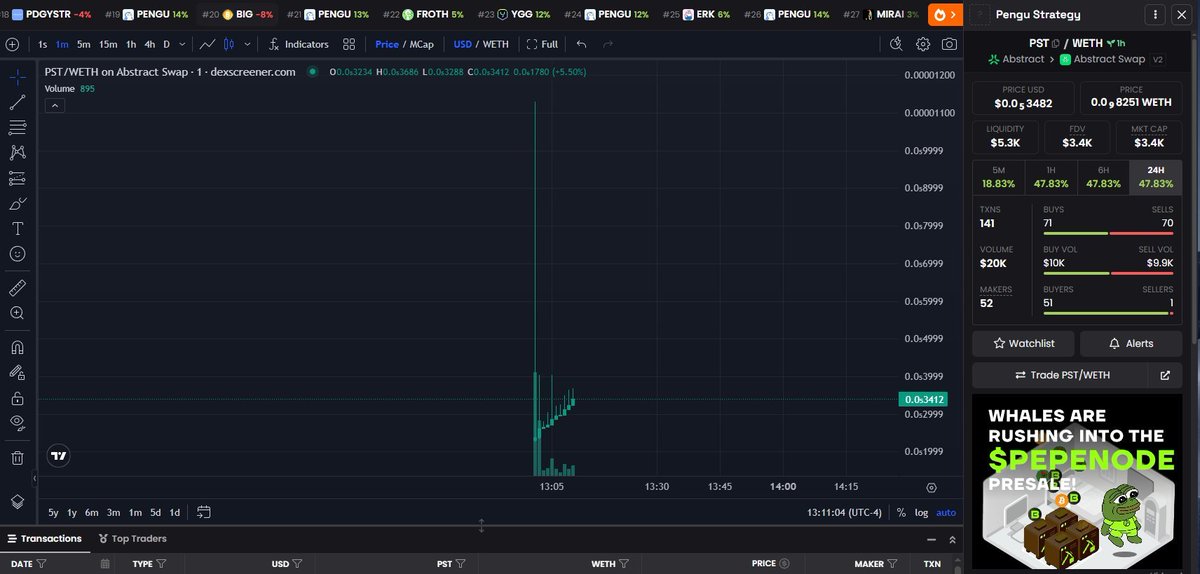The height and width of the screenshot is (574, 1200).
Task: Select the ruler measure tool
Action: click(17, 288)
